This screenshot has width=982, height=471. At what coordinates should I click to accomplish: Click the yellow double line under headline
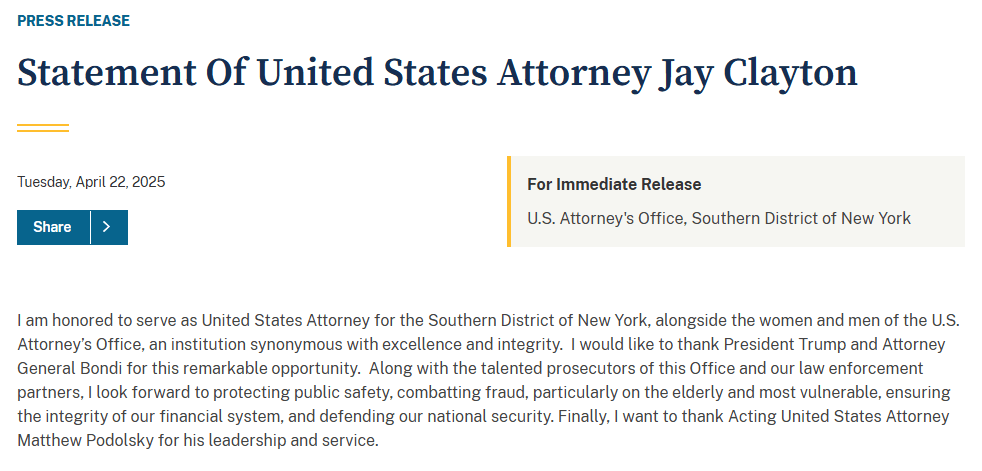coord(43,128)
